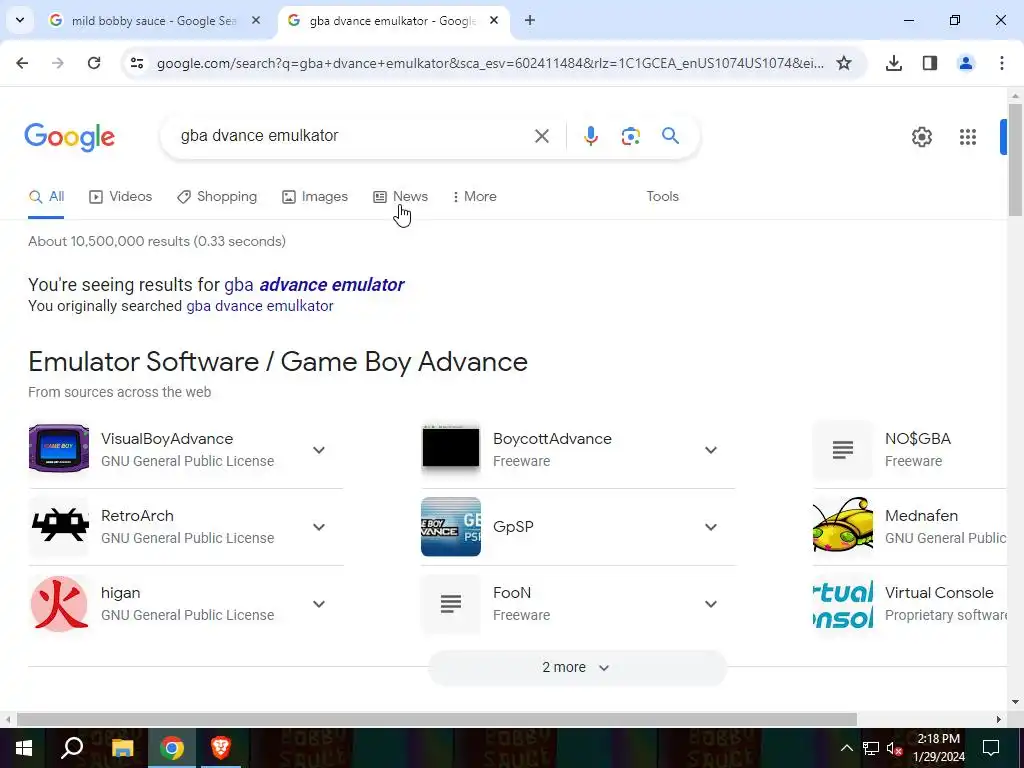
Task: View site information icon in address bar
Action: (x=136, y=63)
